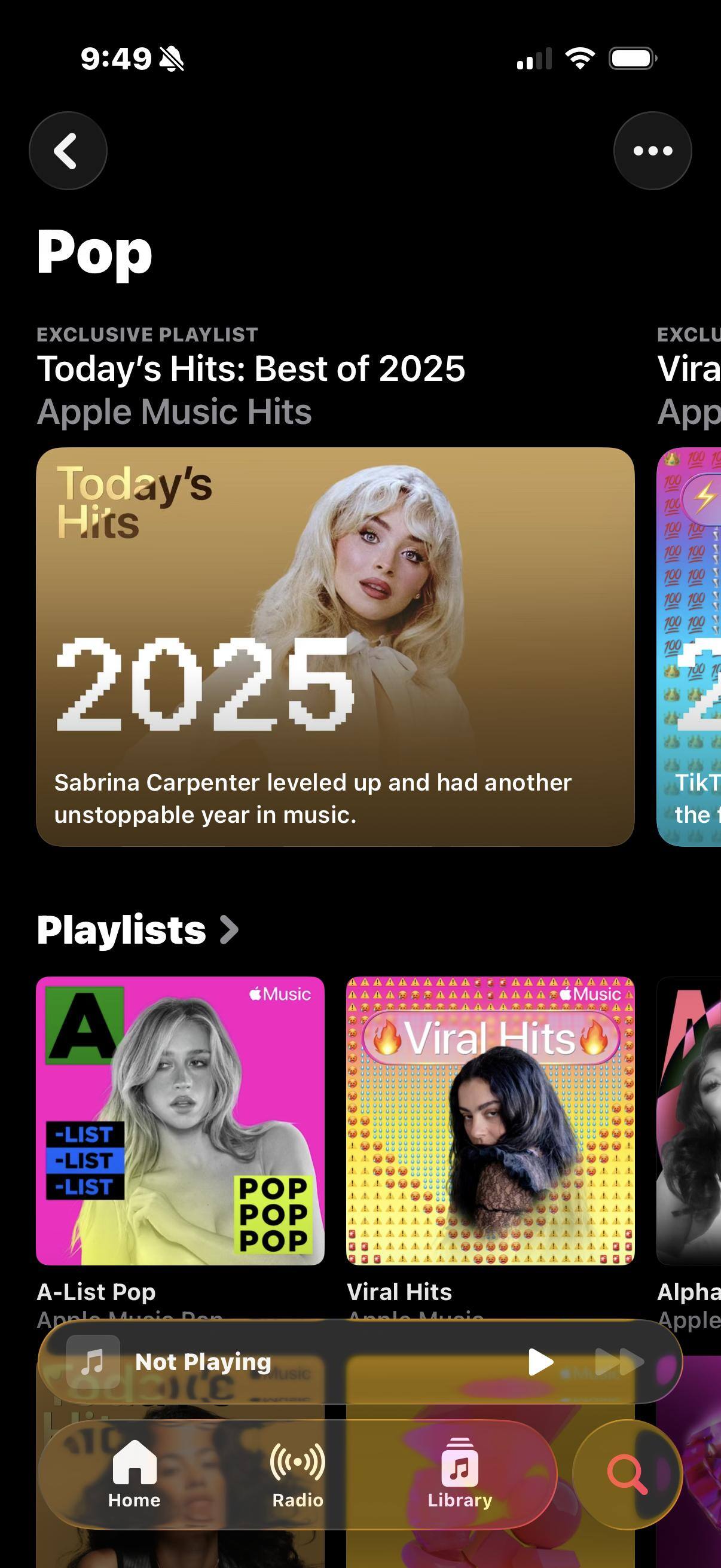Viewport: 721px width, 1568px height.
Task: Open Today's Hits 2025 featured card
Action: (x=335, y=646)
